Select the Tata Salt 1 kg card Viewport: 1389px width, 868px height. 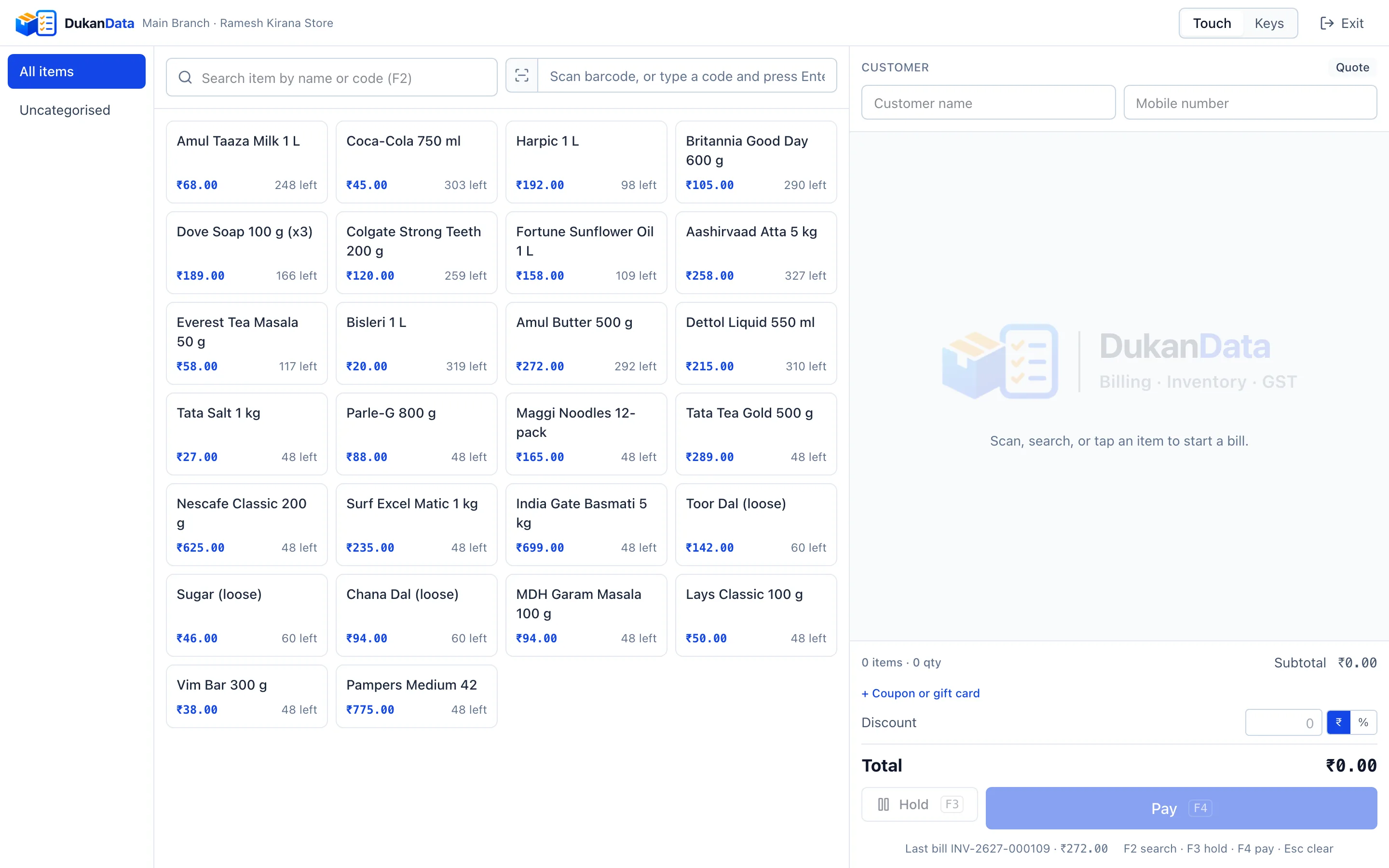tap(247, 434)
